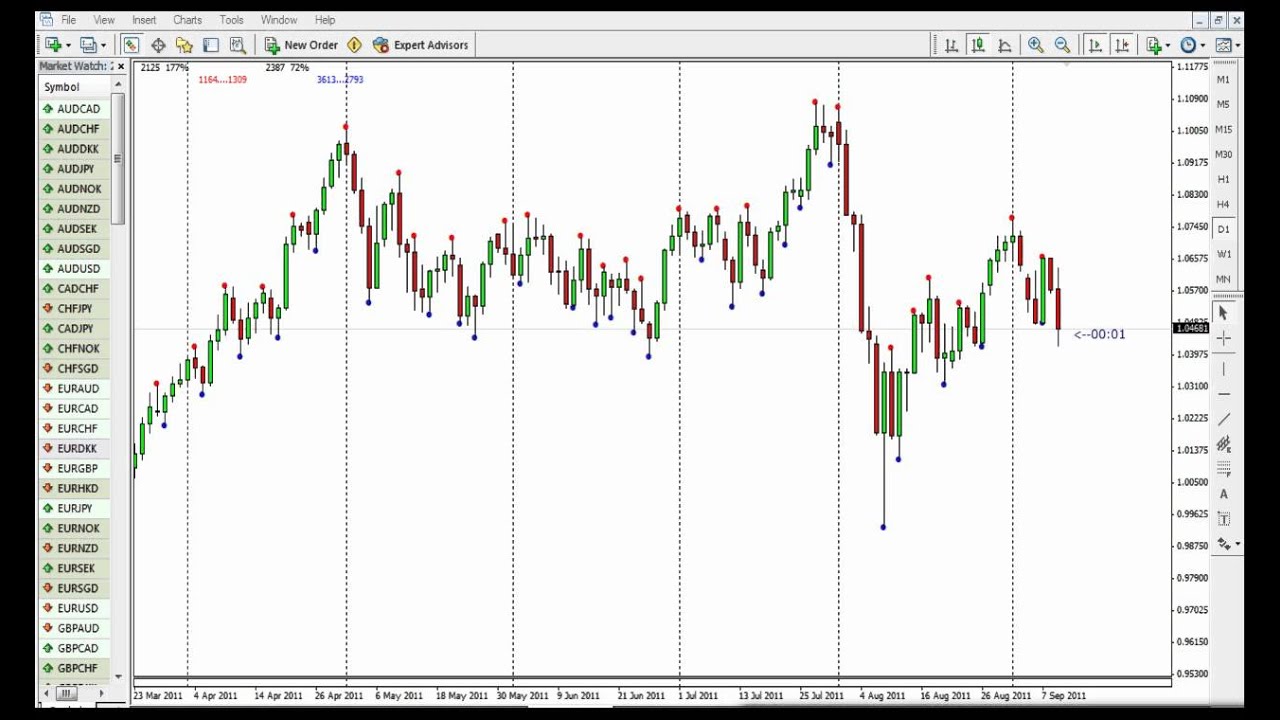Open the Help menu
The height and width of the screenshot is (720, 1280).
point(325,20)
